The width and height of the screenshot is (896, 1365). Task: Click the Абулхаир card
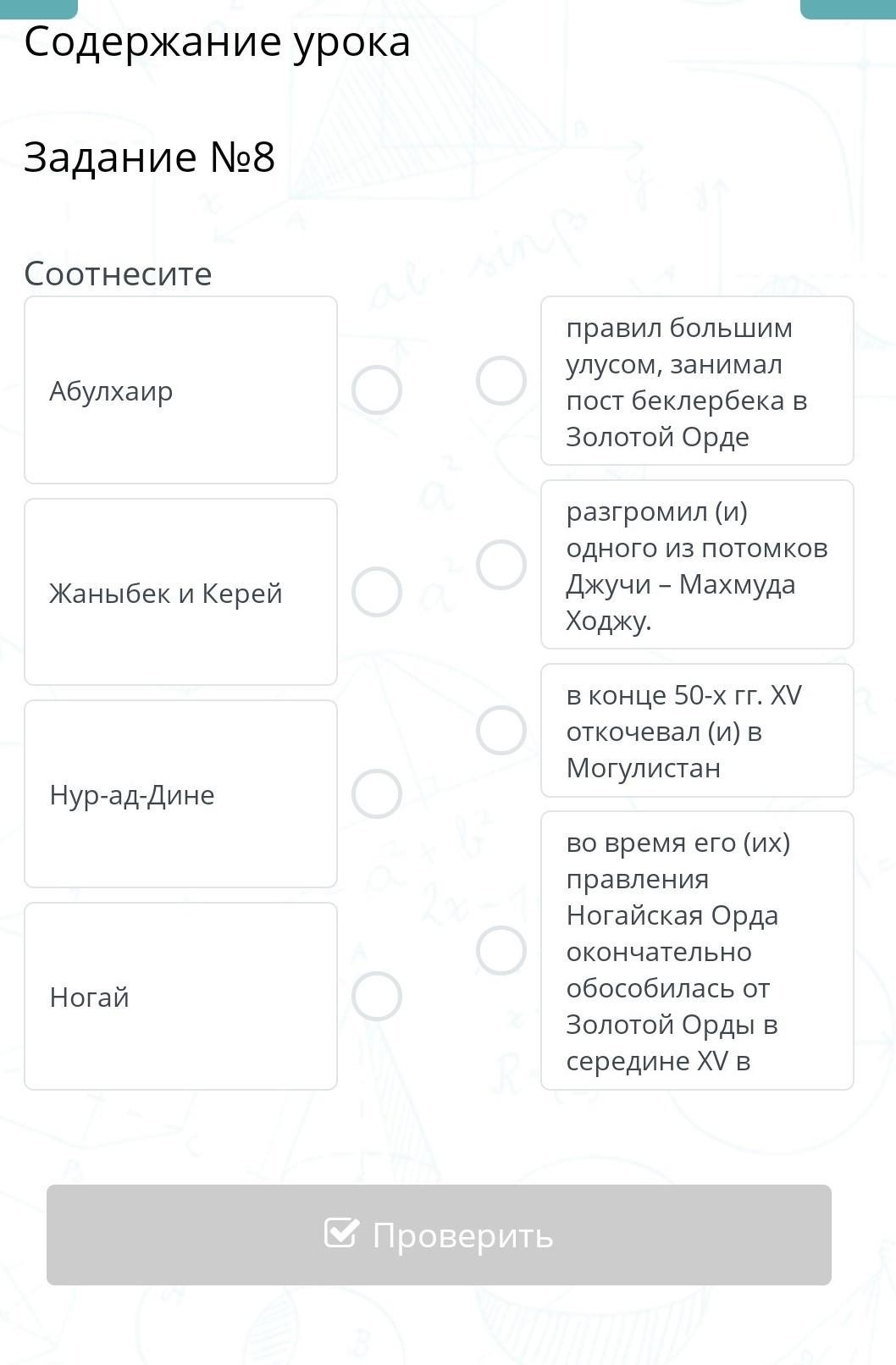[180, 390]
